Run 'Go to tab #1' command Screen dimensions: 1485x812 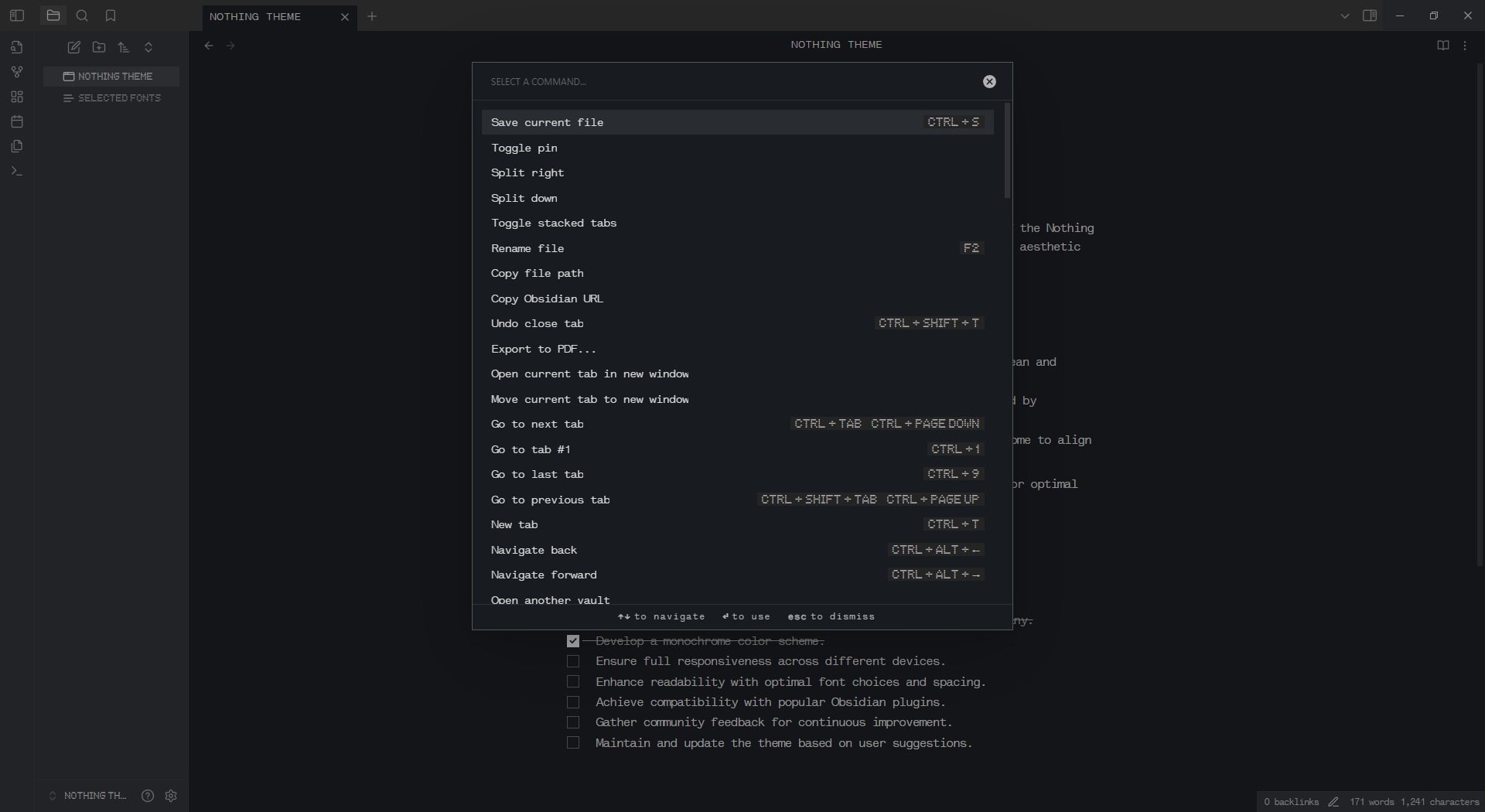point(738,449)
